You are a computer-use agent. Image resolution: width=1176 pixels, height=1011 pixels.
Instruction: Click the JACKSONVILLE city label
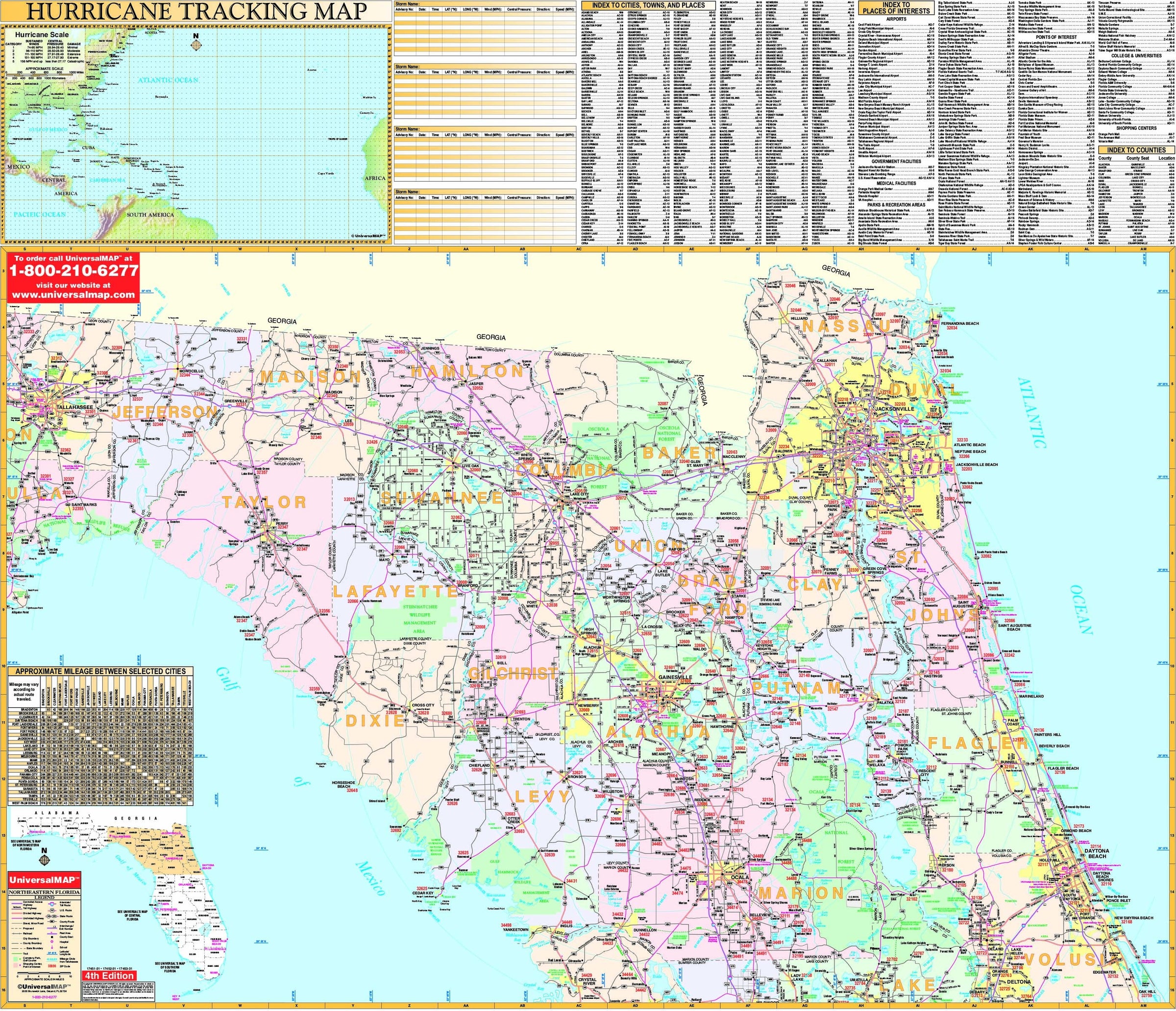[x=895, y=409]
